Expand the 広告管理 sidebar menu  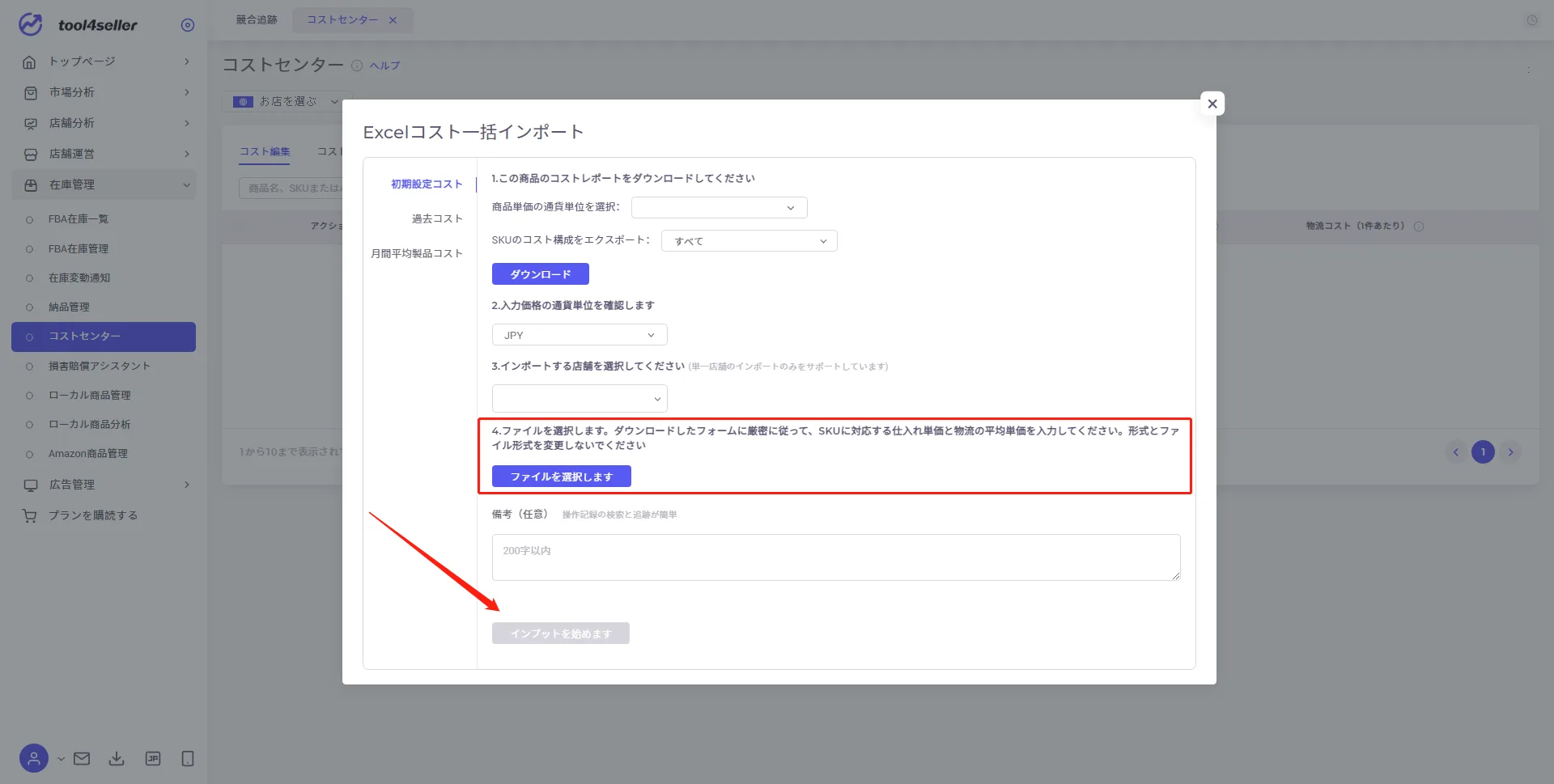coord(105,485)
